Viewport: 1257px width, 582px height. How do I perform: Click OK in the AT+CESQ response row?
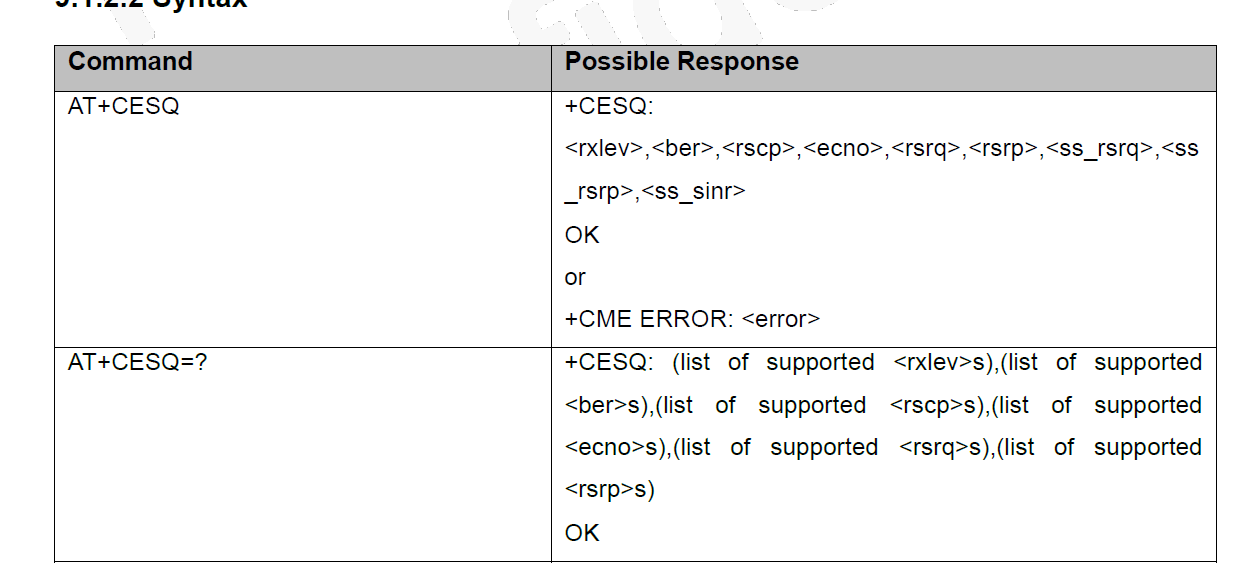click(582, 235)
